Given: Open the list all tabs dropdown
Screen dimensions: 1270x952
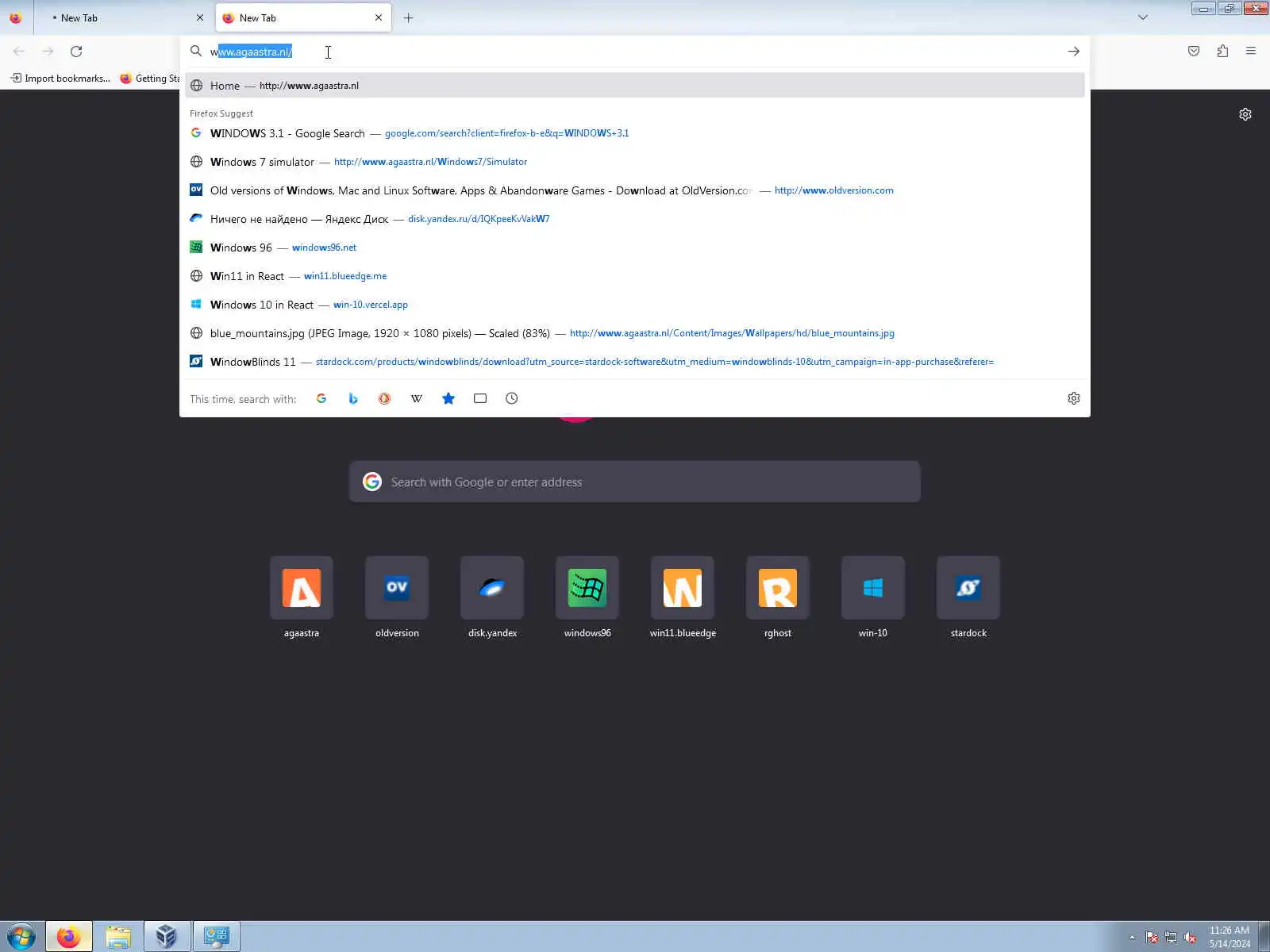Looking at the screenshot, I should coord(1143,17).
